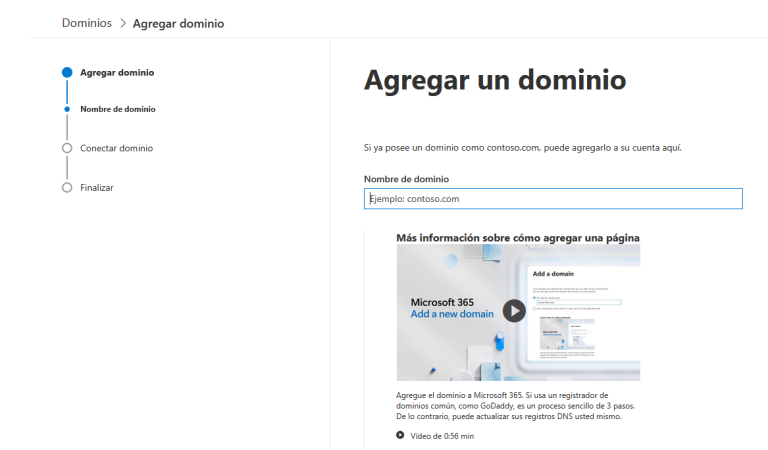
Task: Click the small play icon beside the video duration
Action: point(400,435)
